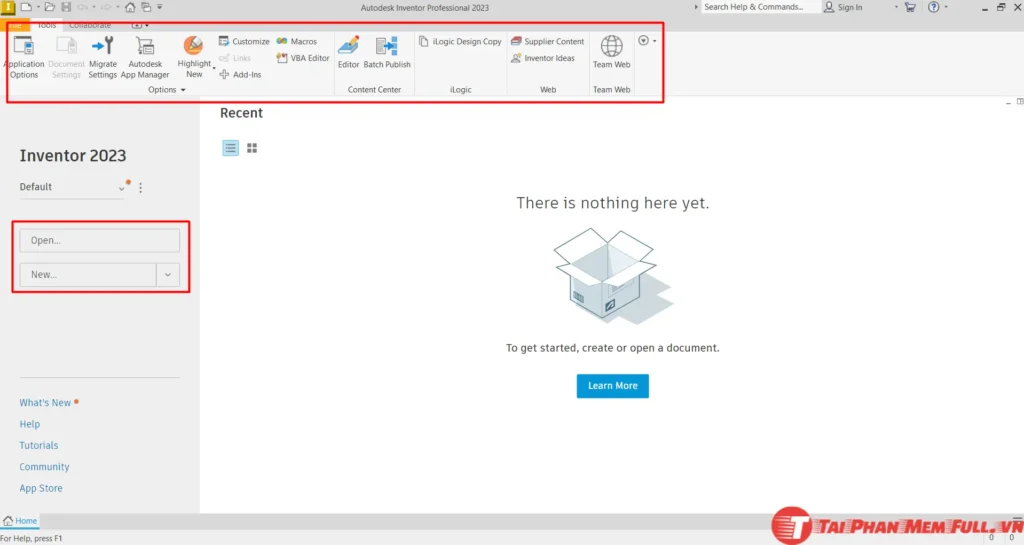
Task: Launch Migrate Settings tool
Action: (103, 57)
